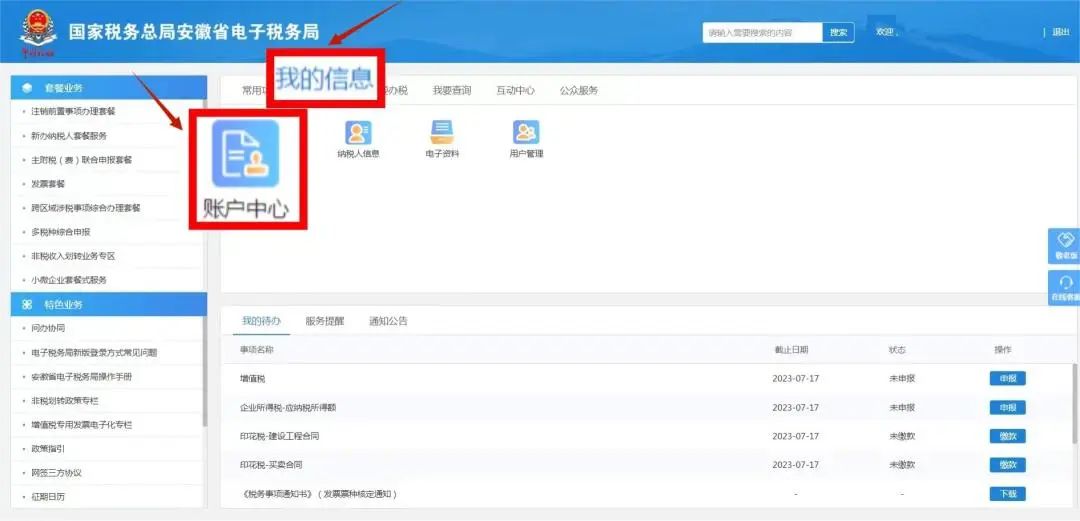Click the 操作 column header
Viewport: 1080px width, 521px height.
pyautogui.click(x=1003, y=350)
